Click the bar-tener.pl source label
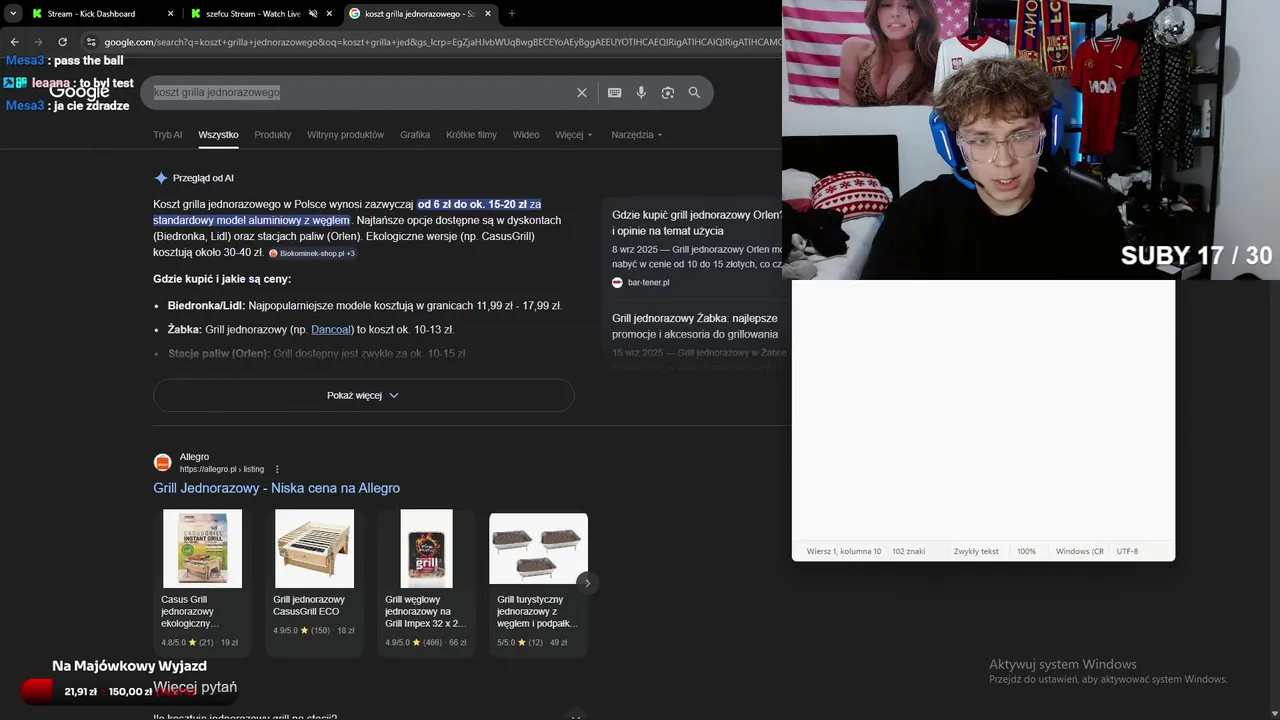Screen dimensions: 1280x720 [x=648, y=282]
